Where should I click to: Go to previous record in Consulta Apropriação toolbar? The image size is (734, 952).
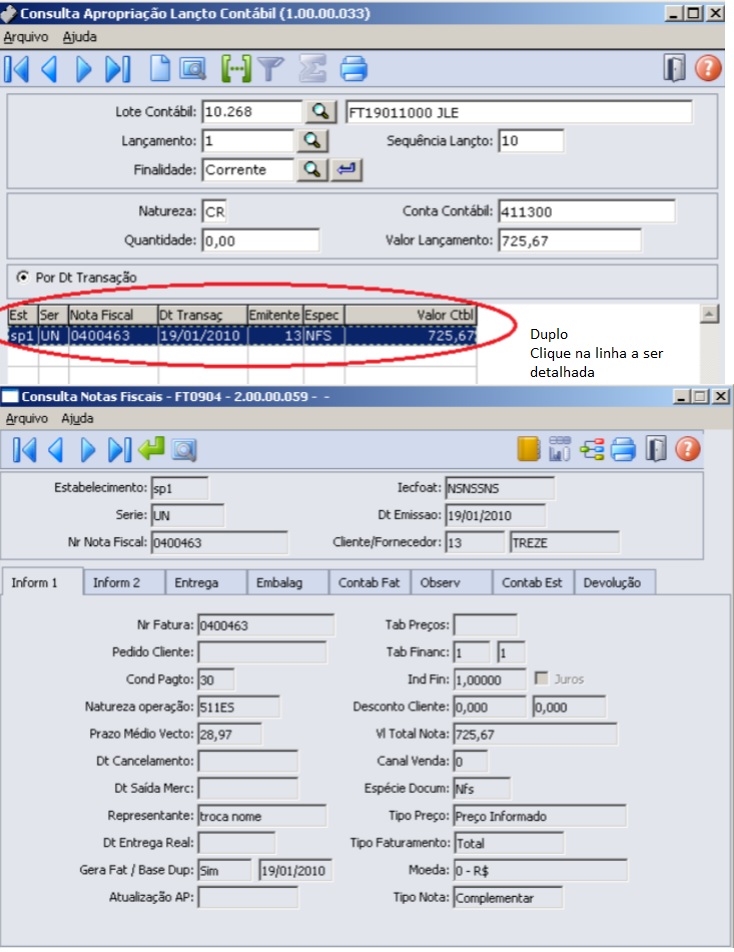coord(50,69)
